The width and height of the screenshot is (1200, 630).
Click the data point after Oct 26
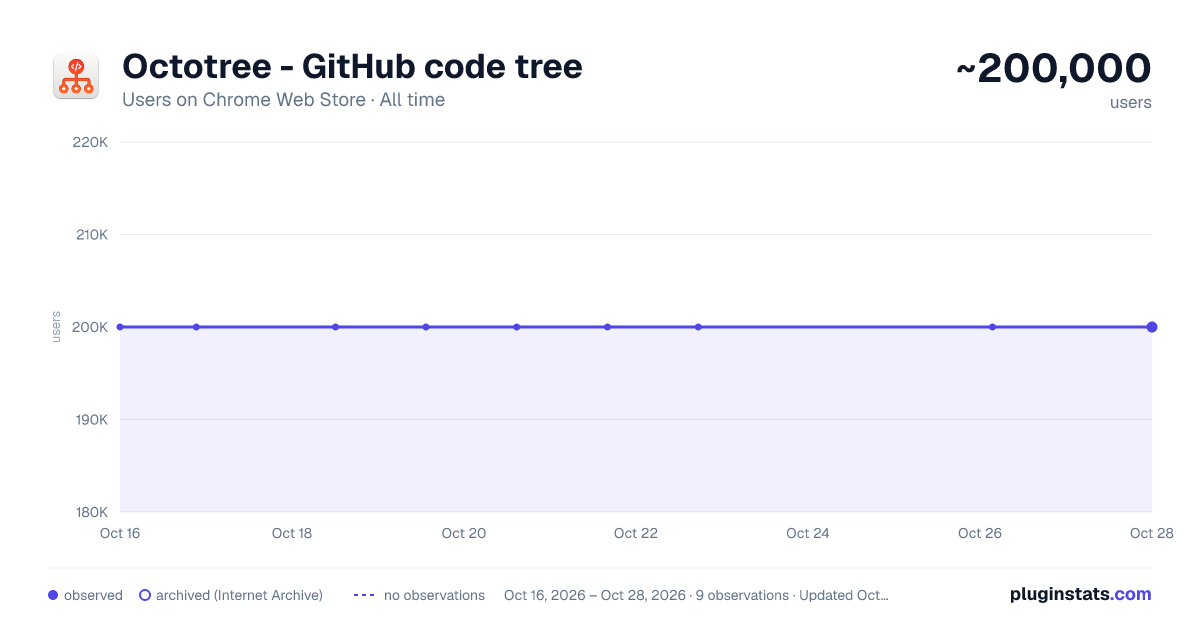[x=992, y=327]
